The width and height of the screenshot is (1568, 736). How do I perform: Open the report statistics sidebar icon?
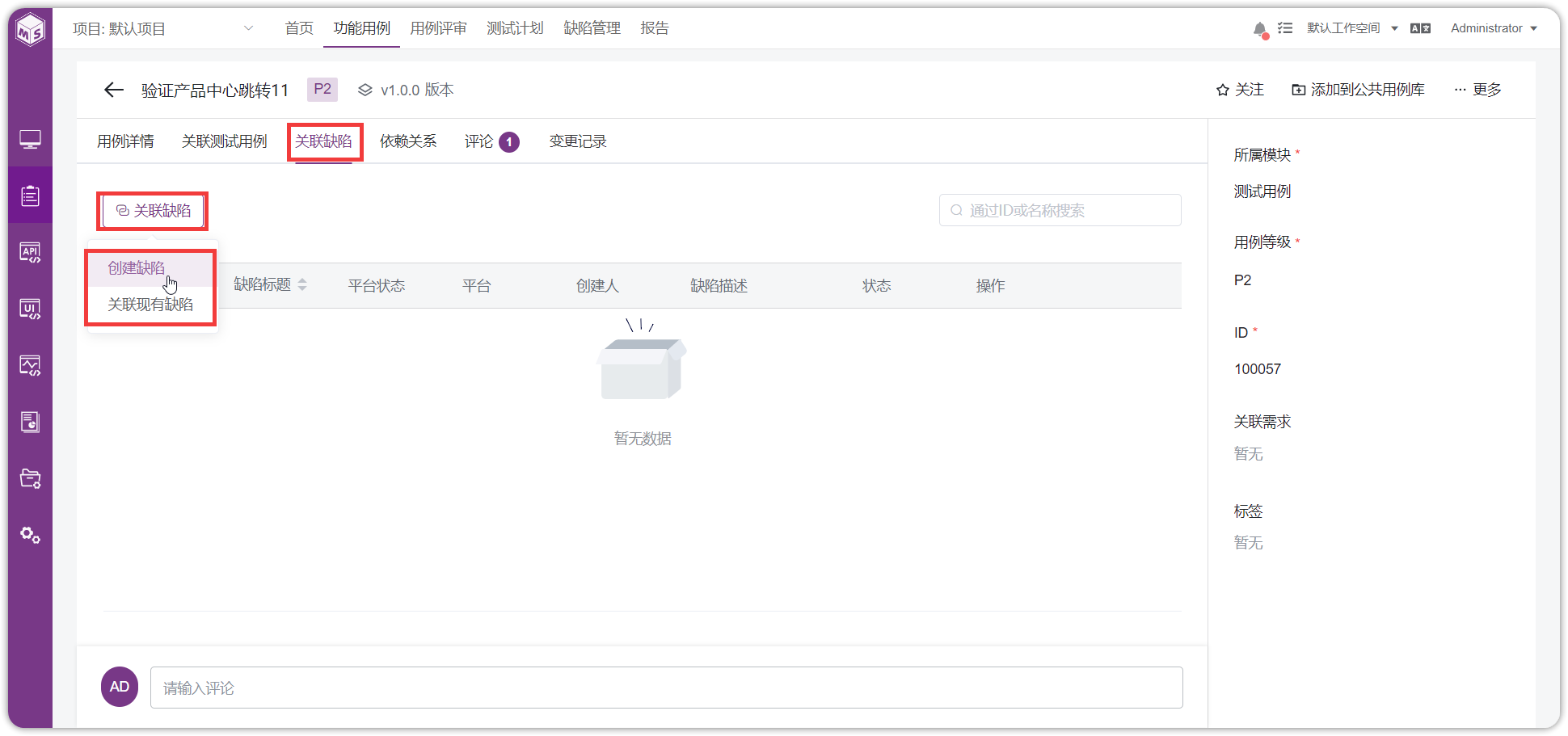[x=31, y=422]
